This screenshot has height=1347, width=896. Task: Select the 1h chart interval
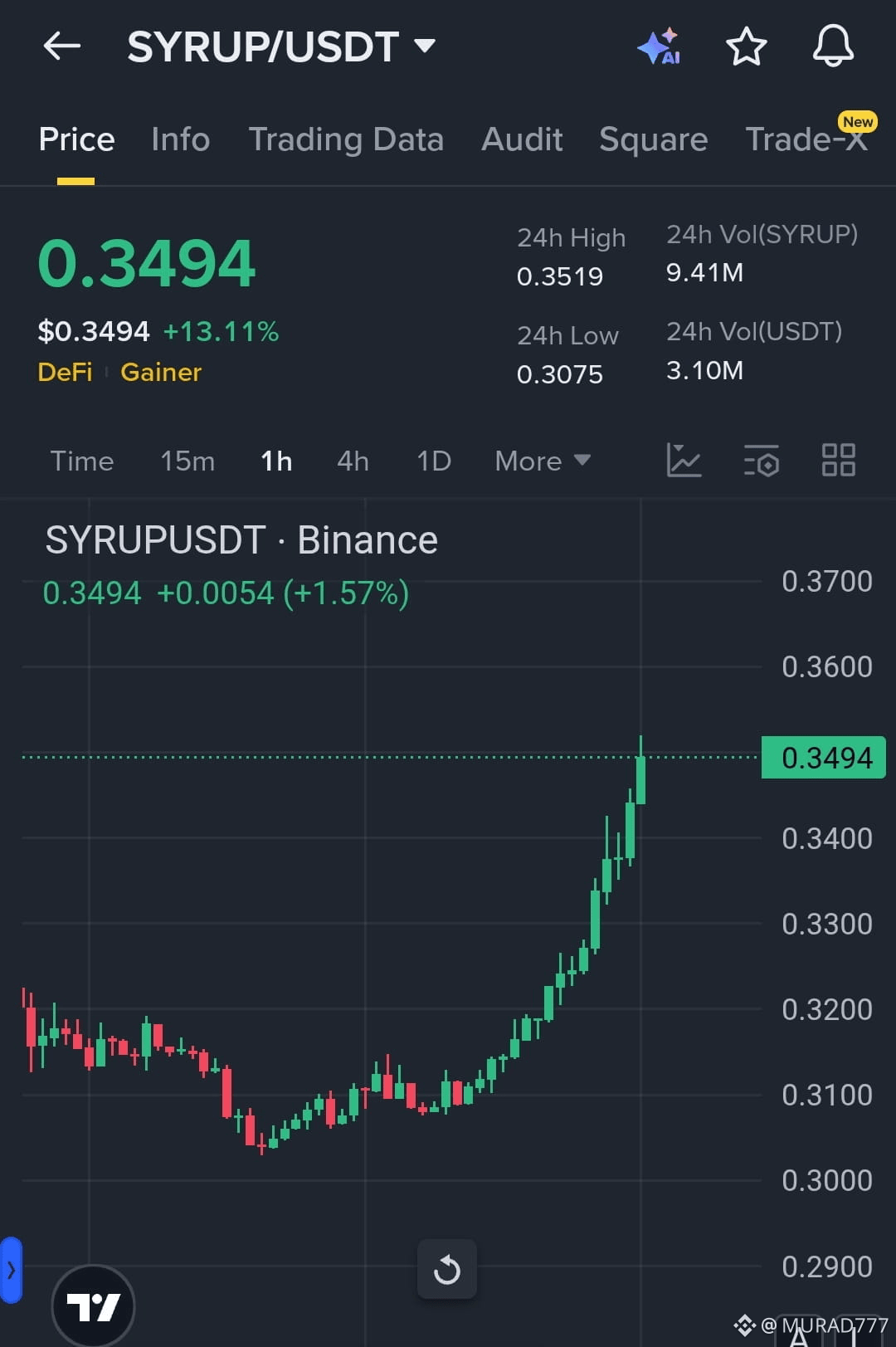tap(276, 461)
